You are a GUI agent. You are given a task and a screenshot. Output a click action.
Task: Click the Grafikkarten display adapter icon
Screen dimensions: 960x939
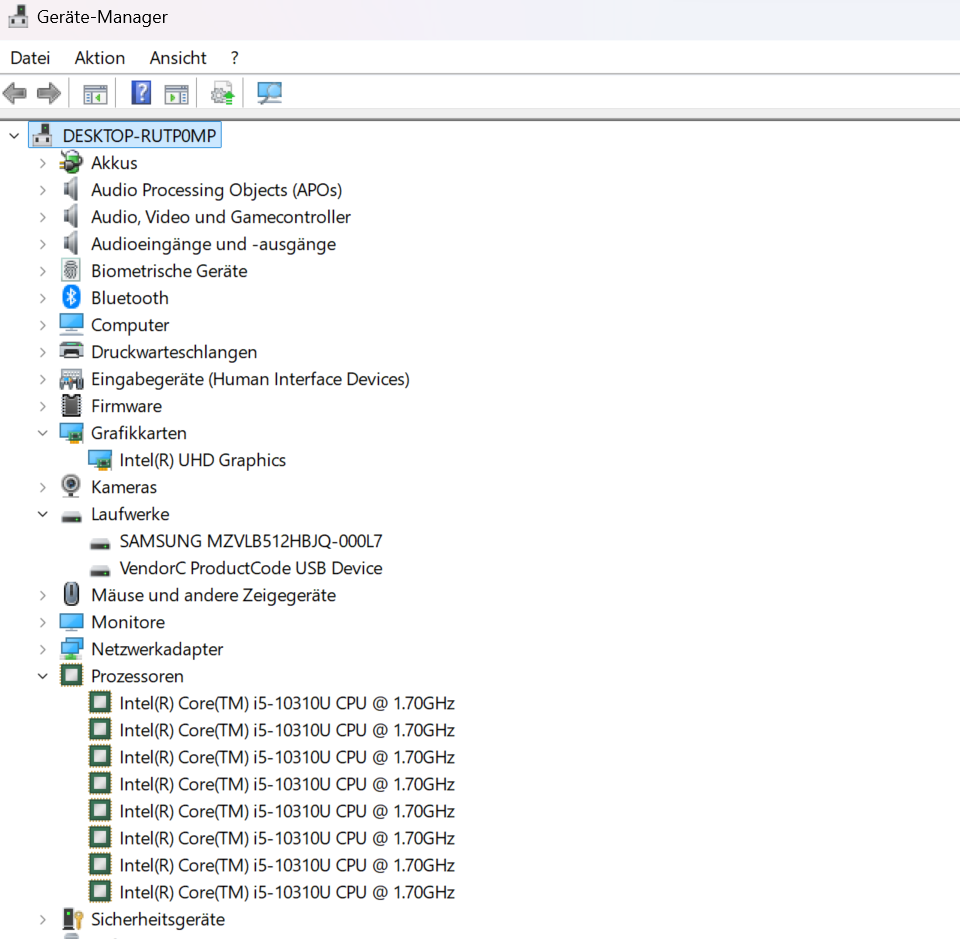71,433
